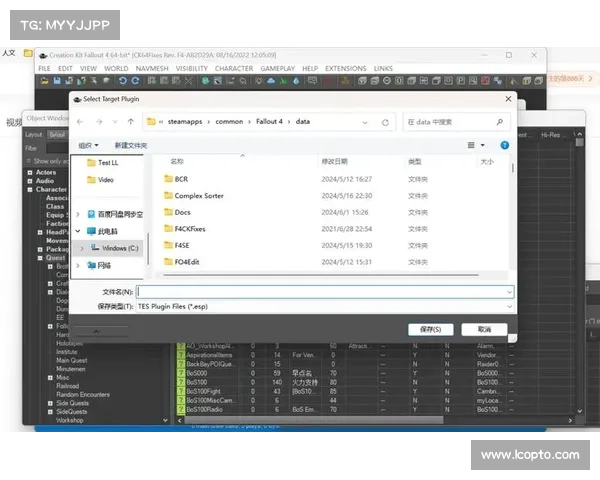Viewport: 600px width, 480px height.
Task: Click the blue water drop toolbar icon
Action: [296, 81]
